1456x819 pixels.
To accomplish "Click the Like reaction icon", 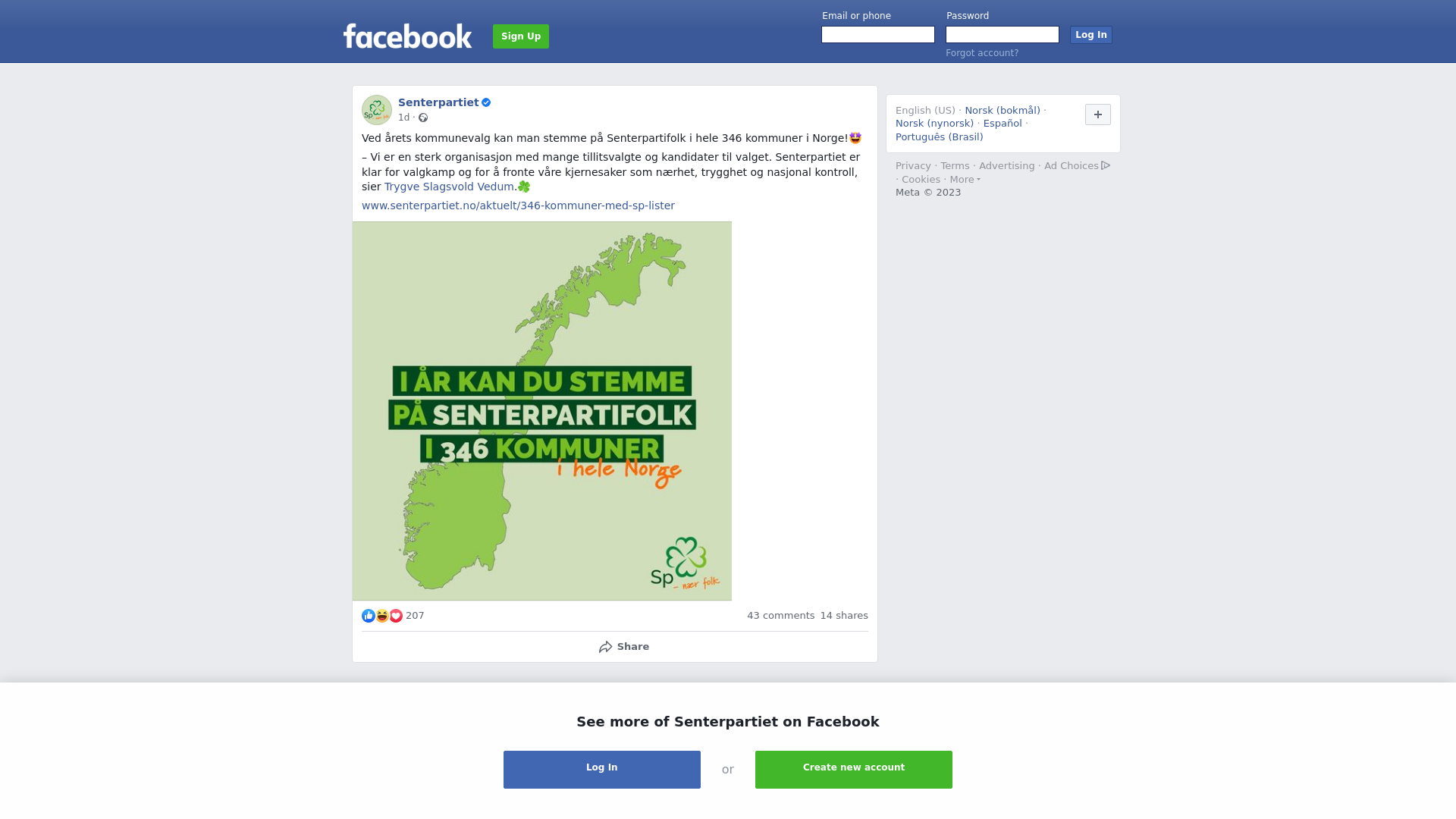I will [369, 616].
